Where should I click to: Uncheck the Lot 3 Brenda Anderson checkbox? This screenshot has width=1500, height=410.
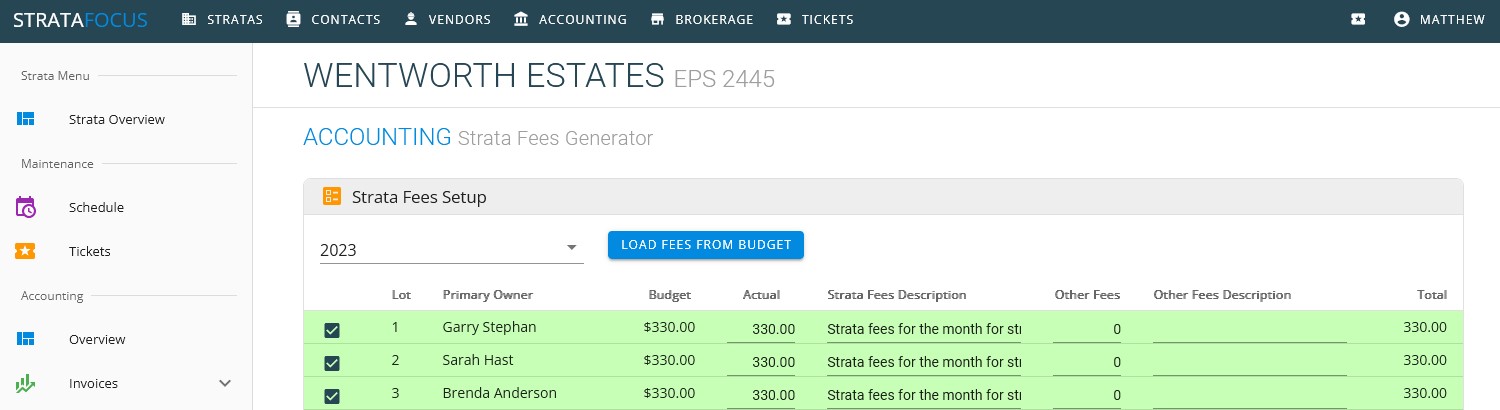[x=332, y=396]
